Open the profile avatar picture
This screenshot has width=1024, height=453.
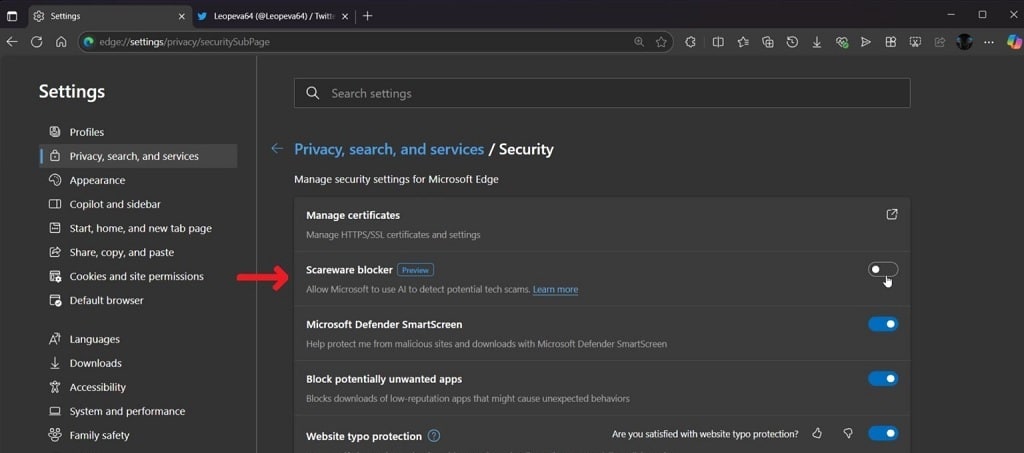(965, 42)
